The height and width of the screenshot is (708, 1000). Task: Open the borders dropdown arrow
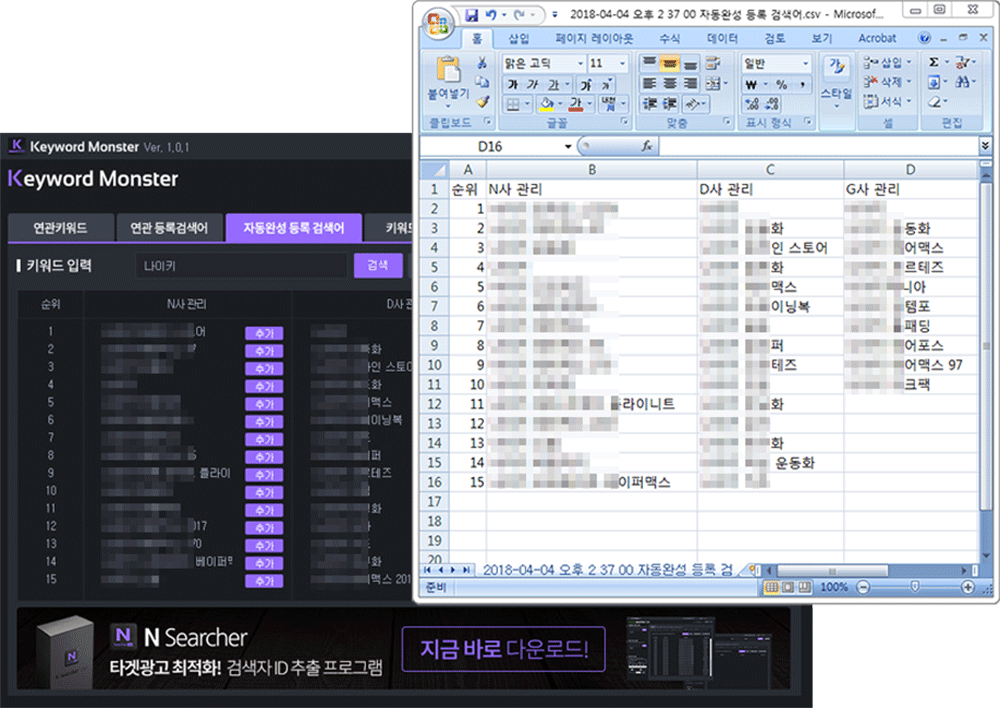(527, 103)
